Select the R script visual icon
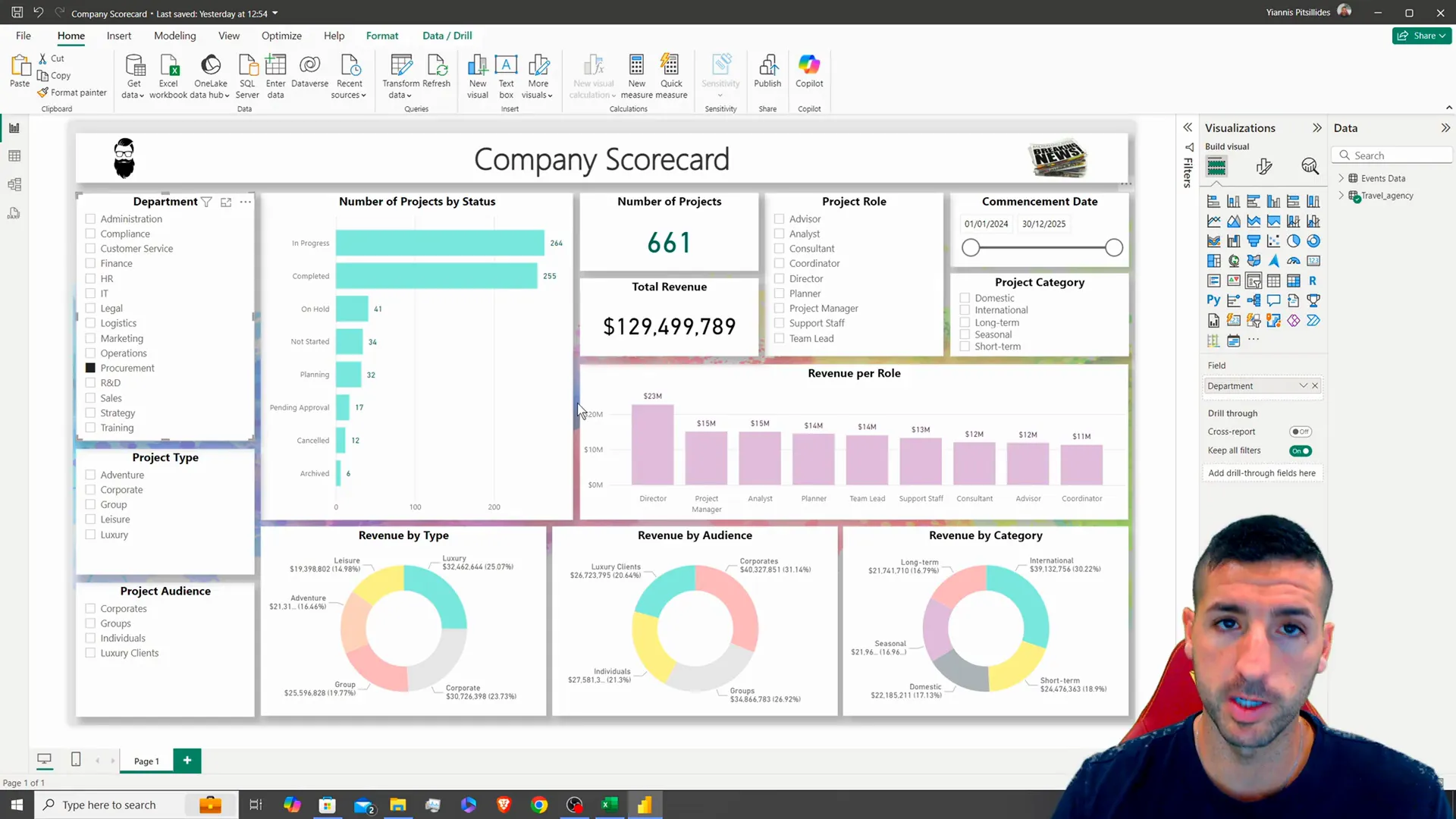This screenshot has height=819, width=1456. (x=1313, y=281)
